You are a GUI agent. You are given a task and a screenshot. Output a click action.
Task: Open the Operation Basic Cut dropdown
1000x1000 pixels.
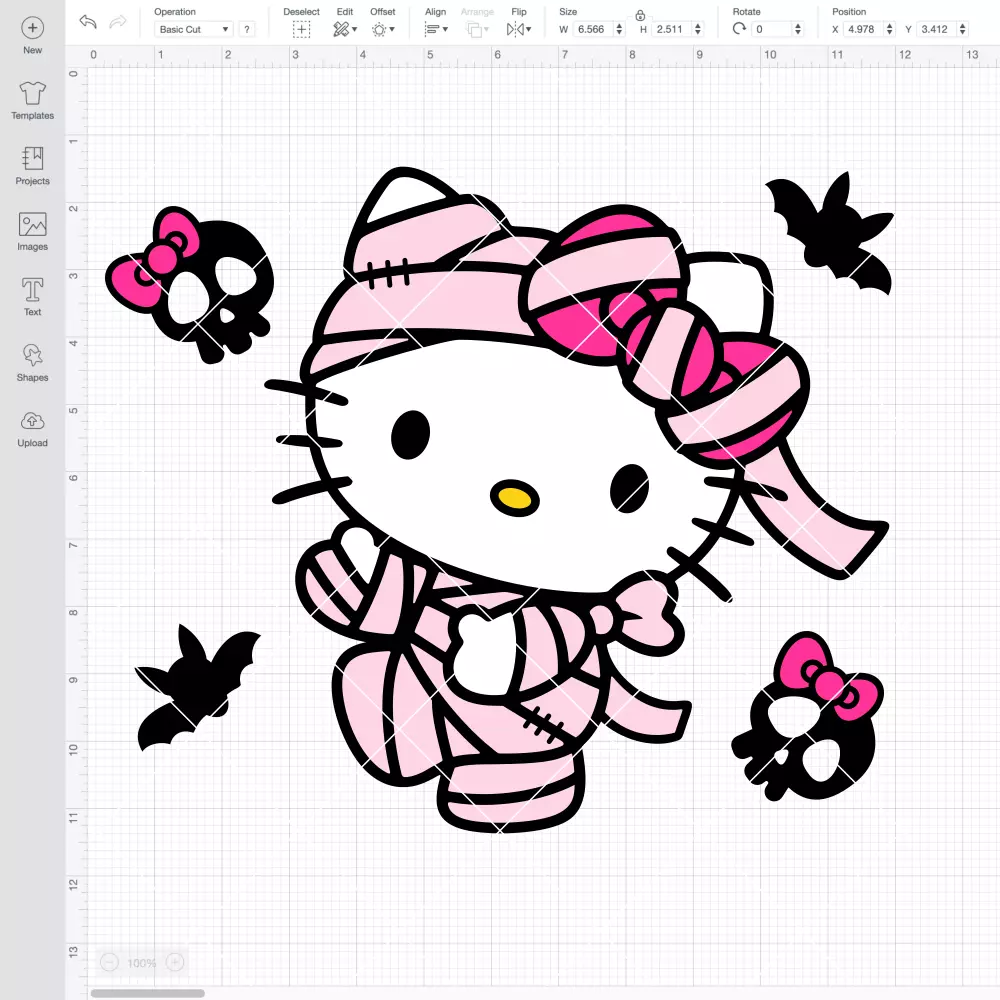coord(194,29)
